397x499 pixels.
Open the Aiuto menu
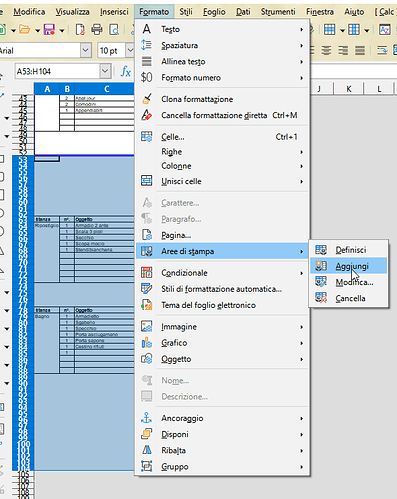pyautogui.click(x=354, y=12)
